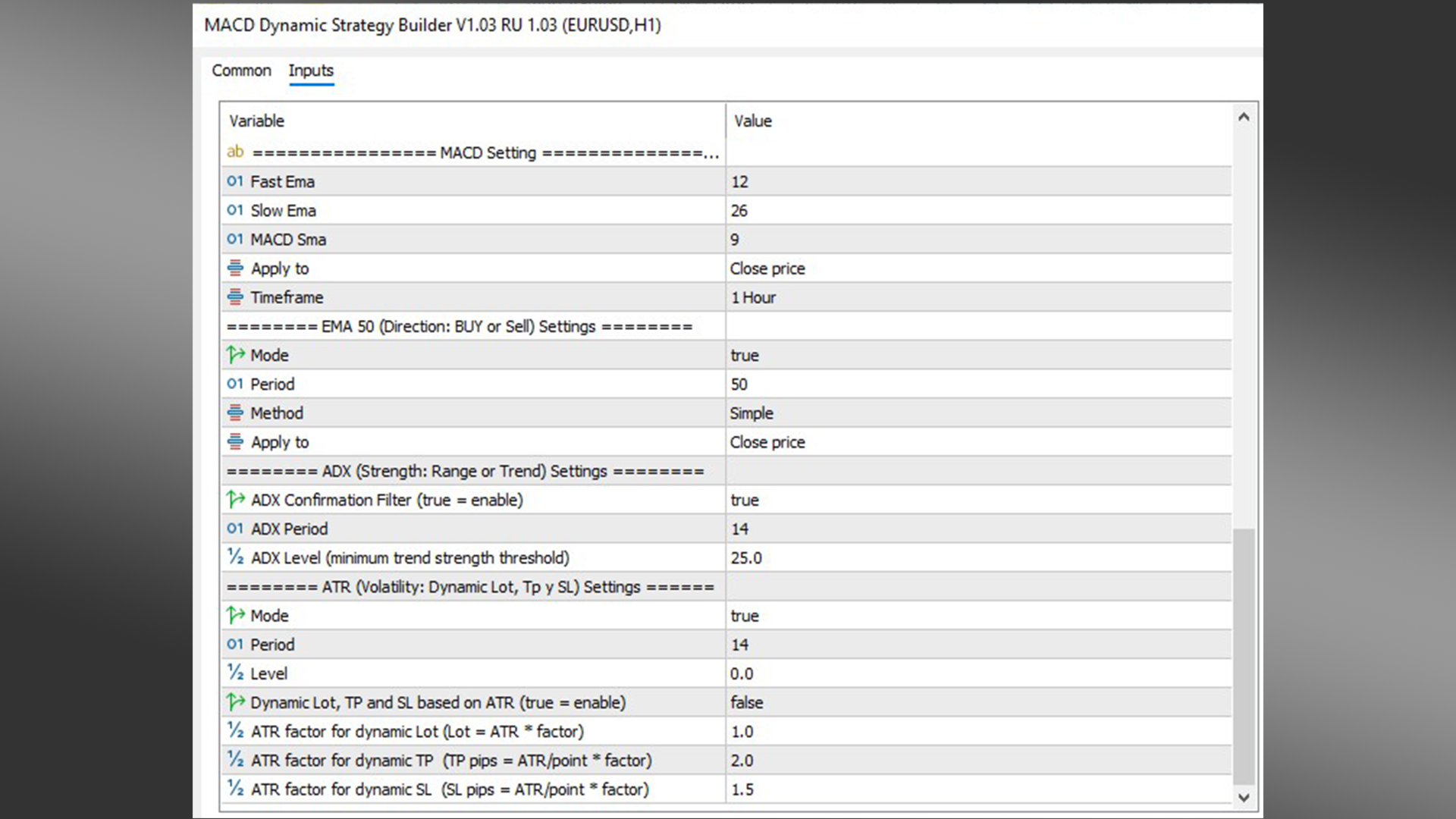Click the enum icon beside Timeframe

(235, 297)
